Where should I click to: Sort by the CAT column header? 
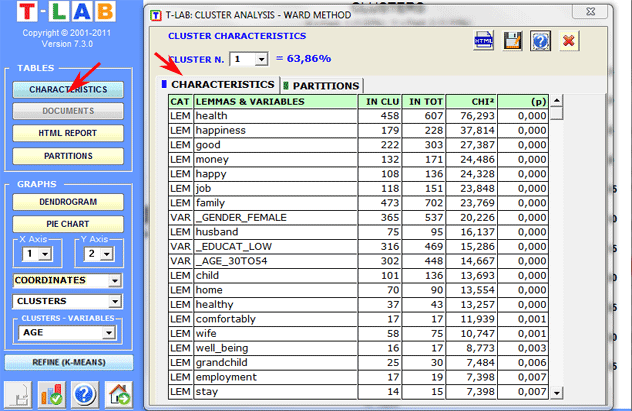click(x=181, y=102)
